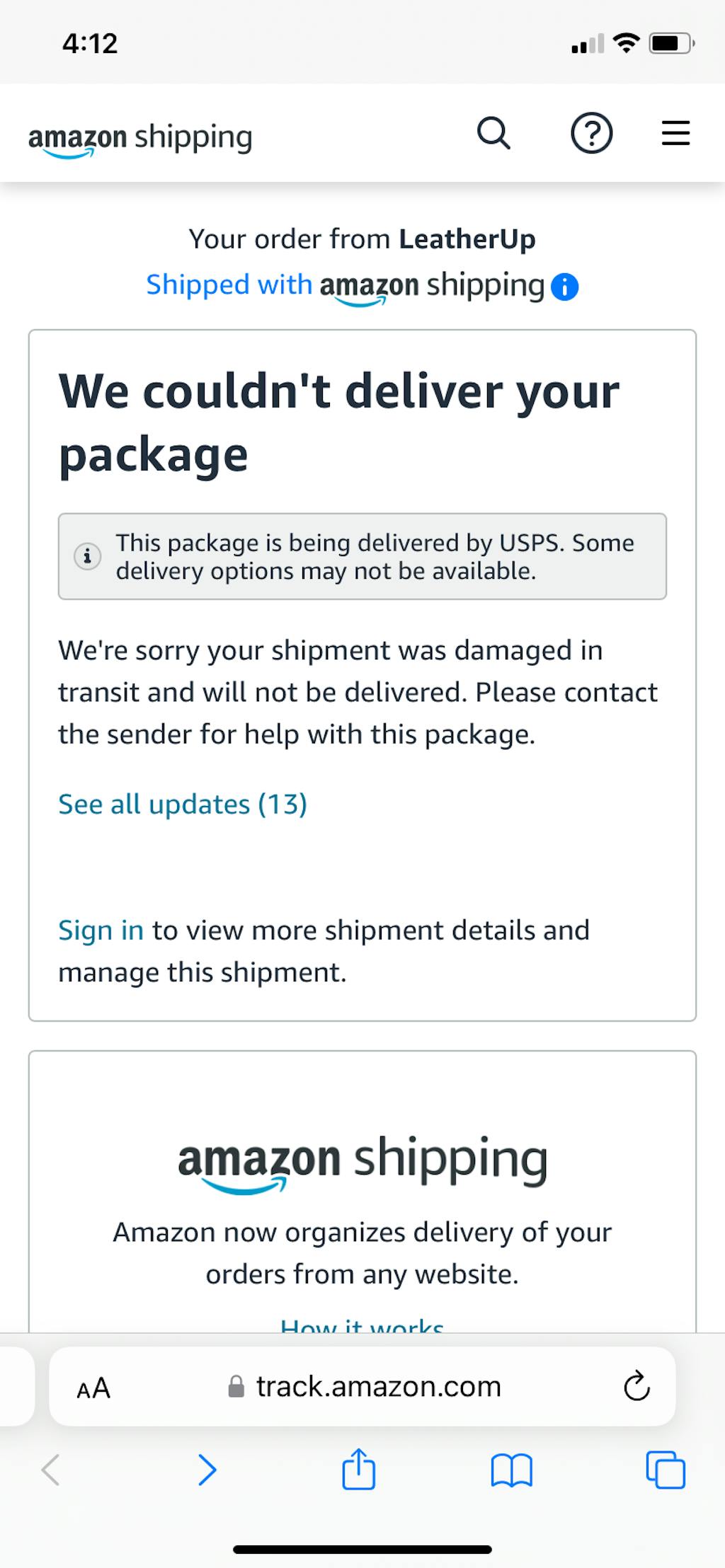Reload the page with refresh icon
The image size is (725, 1568).
click(636, 1387)
